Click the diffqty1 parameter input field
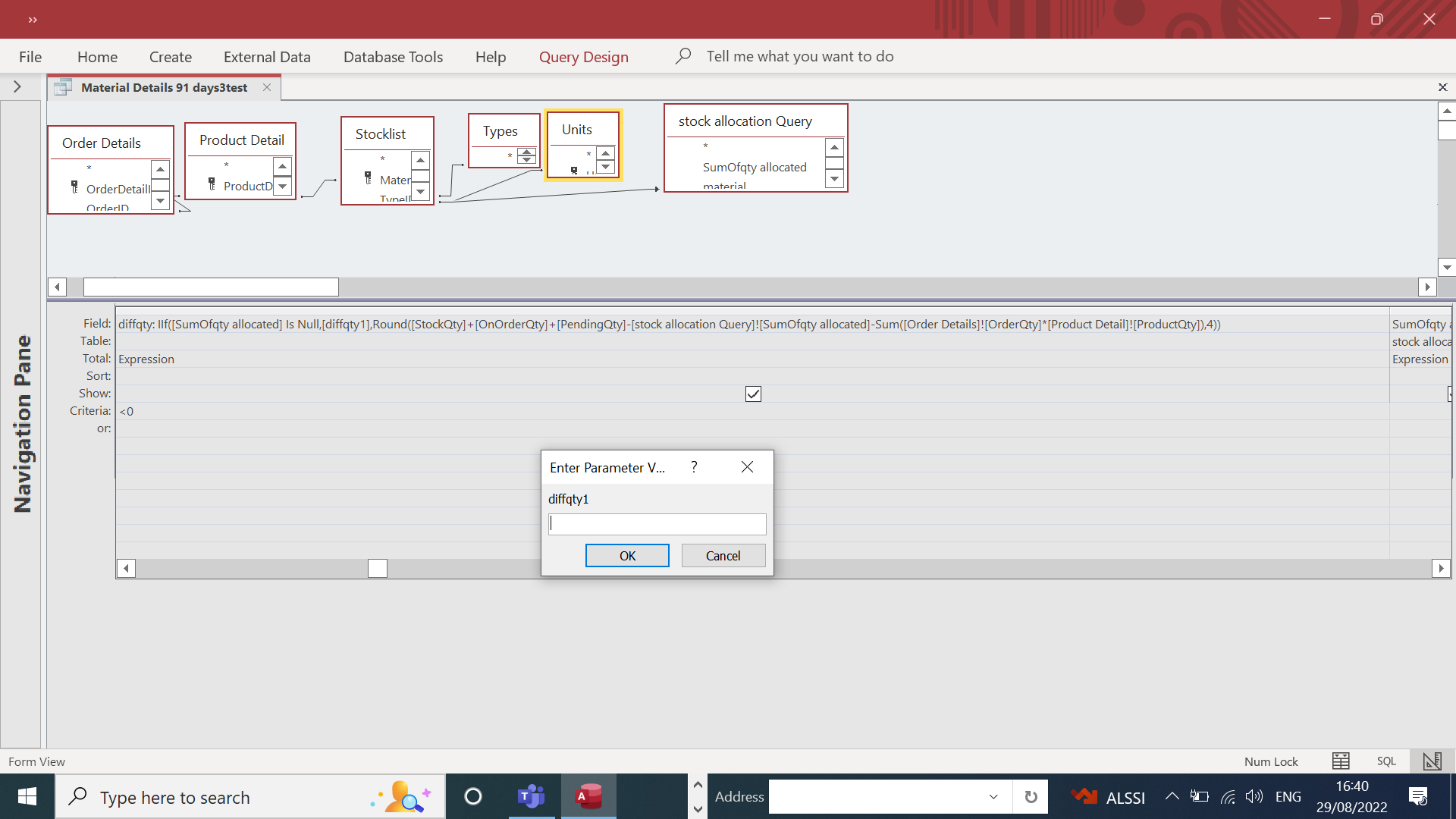The height and width of the screenshot is (819, 1456). click(x=657, y=524)
